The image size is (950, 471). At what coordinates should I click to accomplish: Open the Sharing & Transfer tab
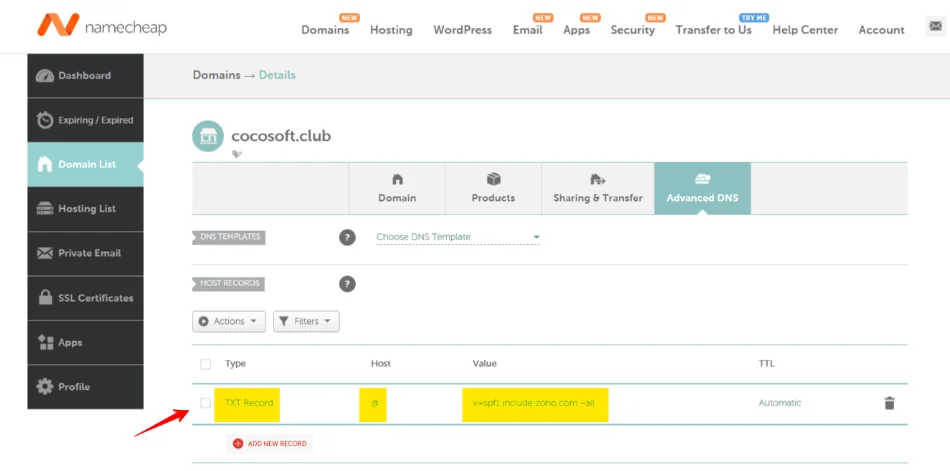(598, 189)
